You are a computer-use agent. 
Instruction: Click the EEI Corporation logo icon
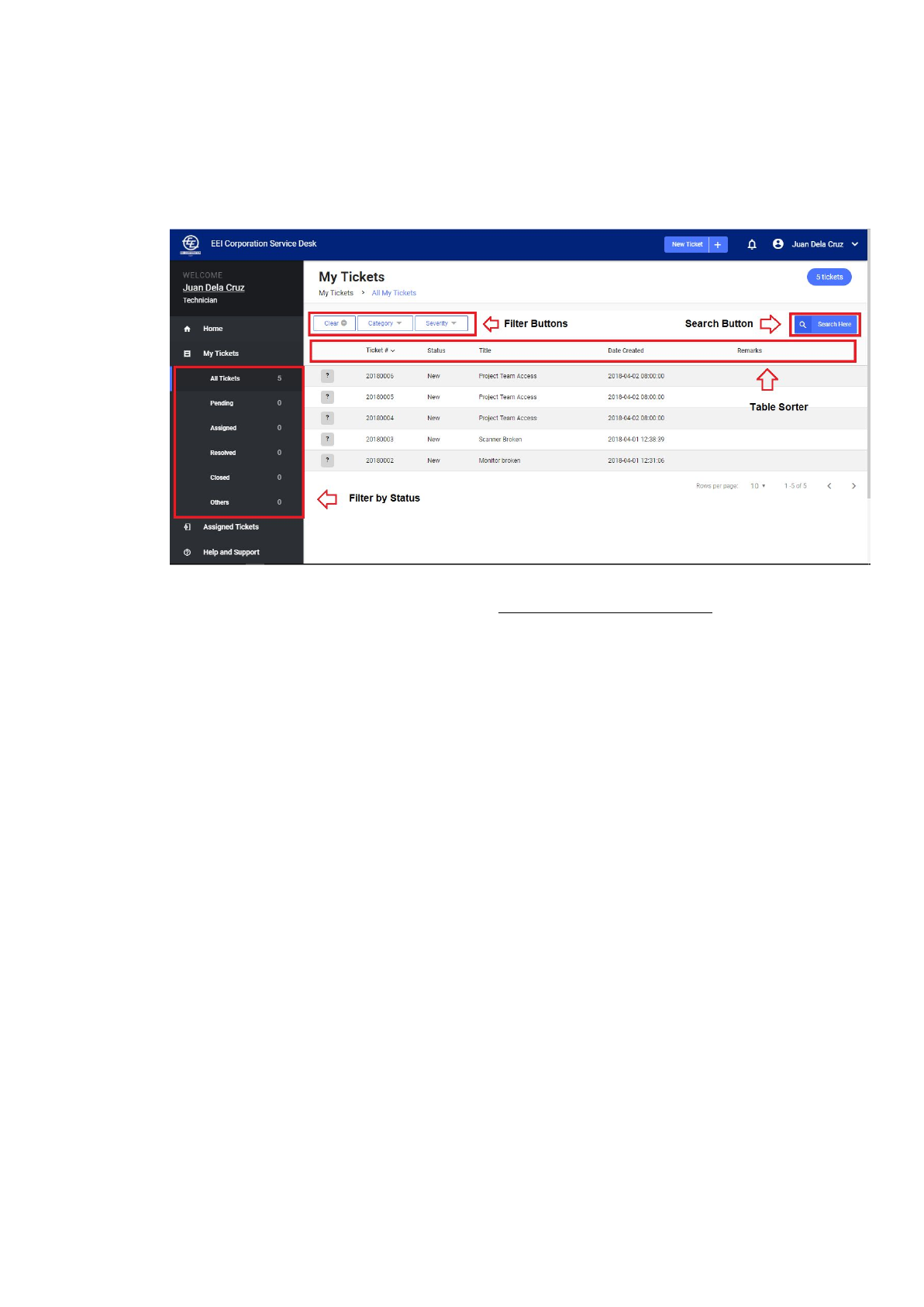pos(190,244)
